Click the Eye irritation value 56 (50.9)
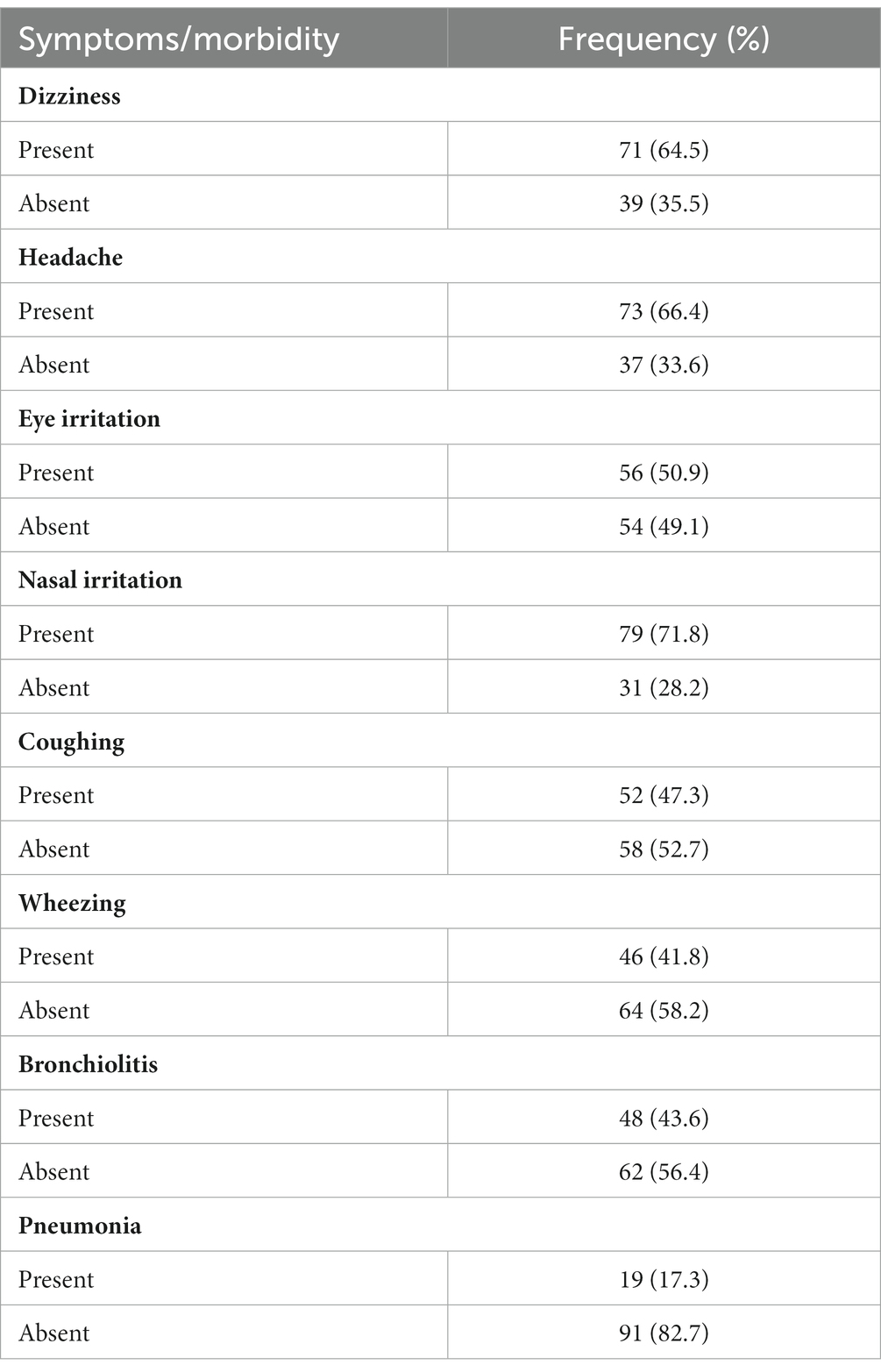This screenshot has height=1372, width=881. 664,473
